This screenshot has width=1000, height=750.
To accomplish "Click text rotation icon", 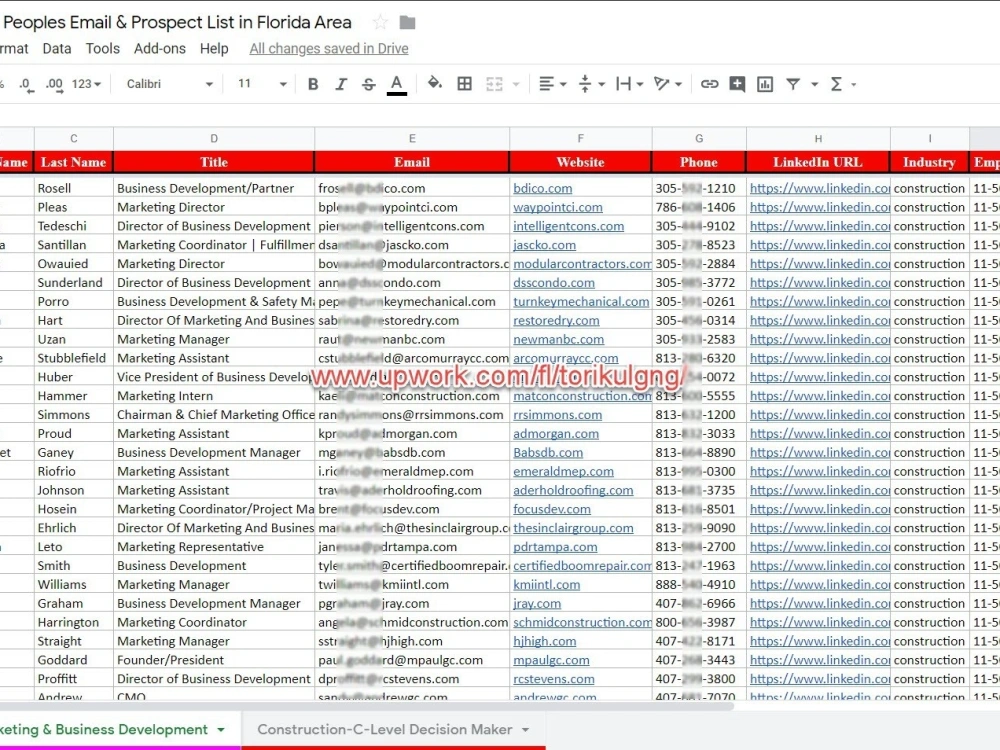I will pos(661,84).
